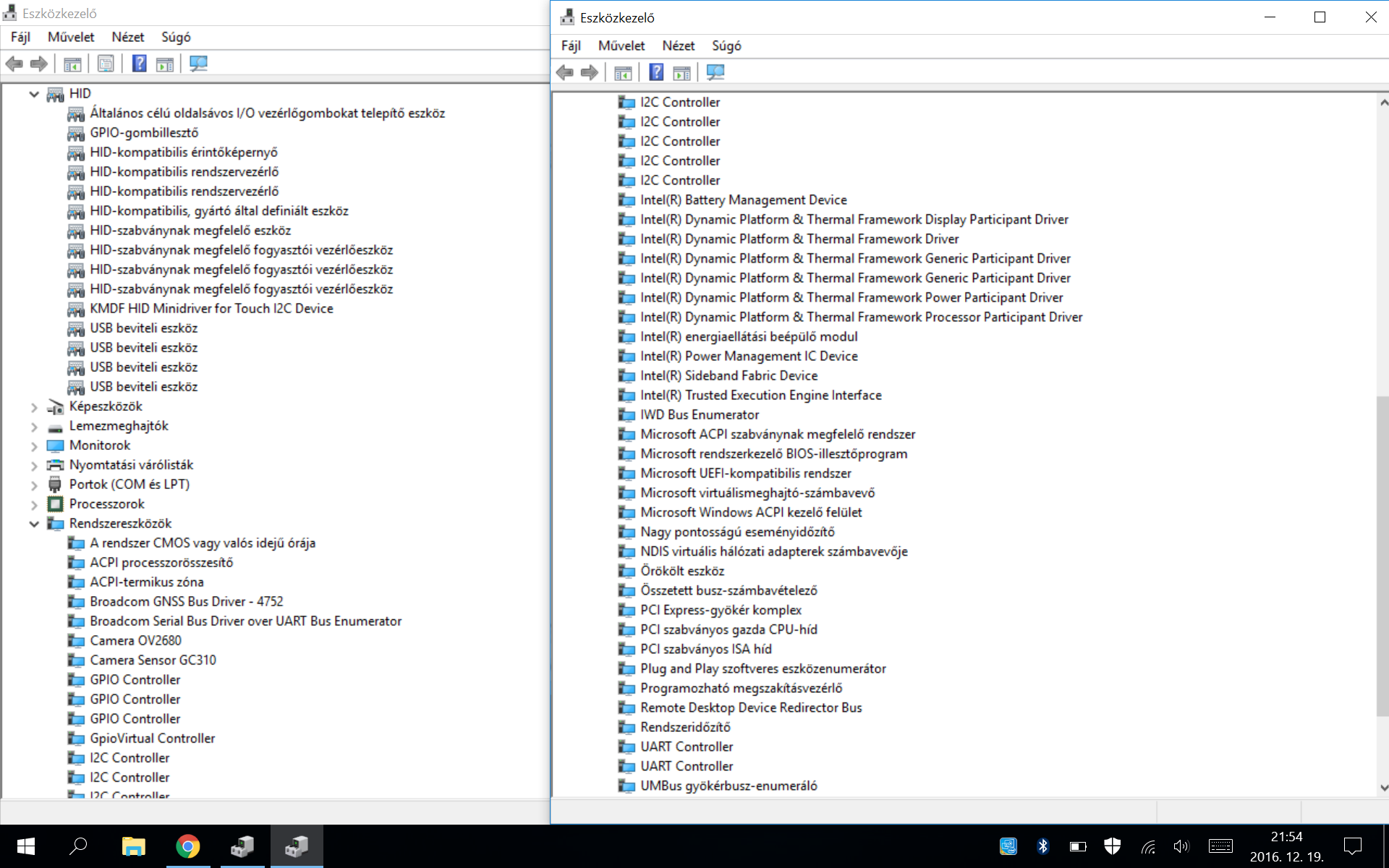
Task: Open taskbar search icon
Action: pyautogui.click(x=78, y=846)
